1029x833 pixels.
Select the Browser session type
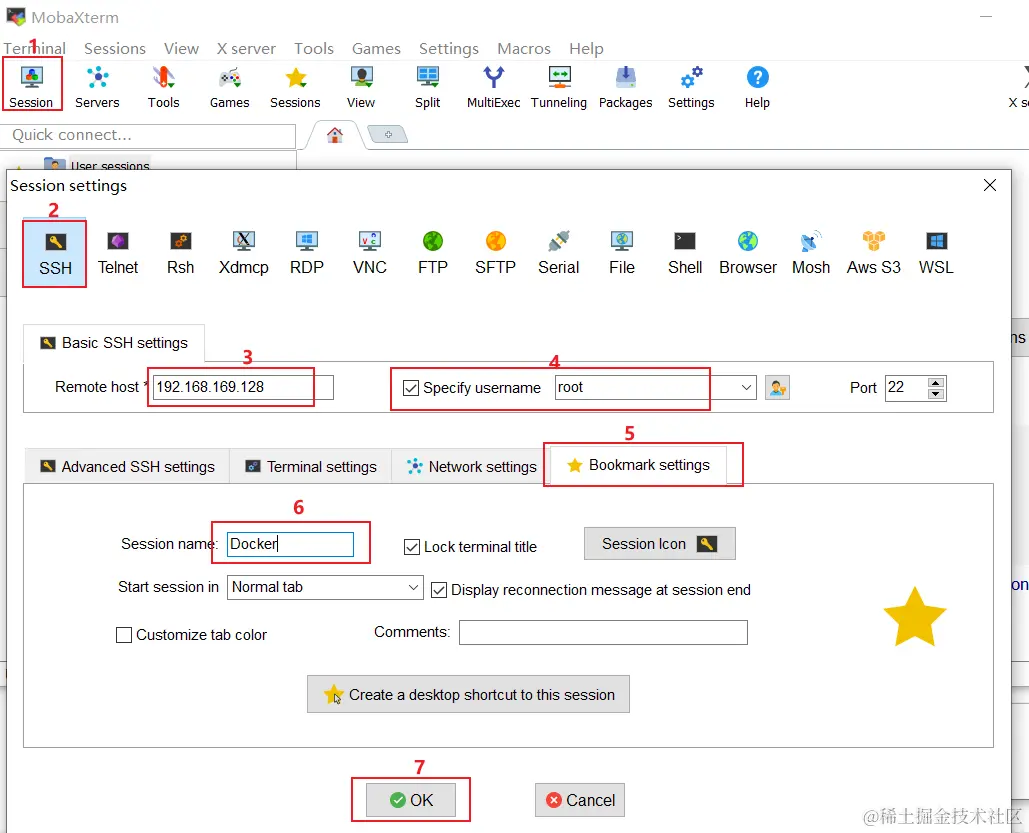click(747, 253)
